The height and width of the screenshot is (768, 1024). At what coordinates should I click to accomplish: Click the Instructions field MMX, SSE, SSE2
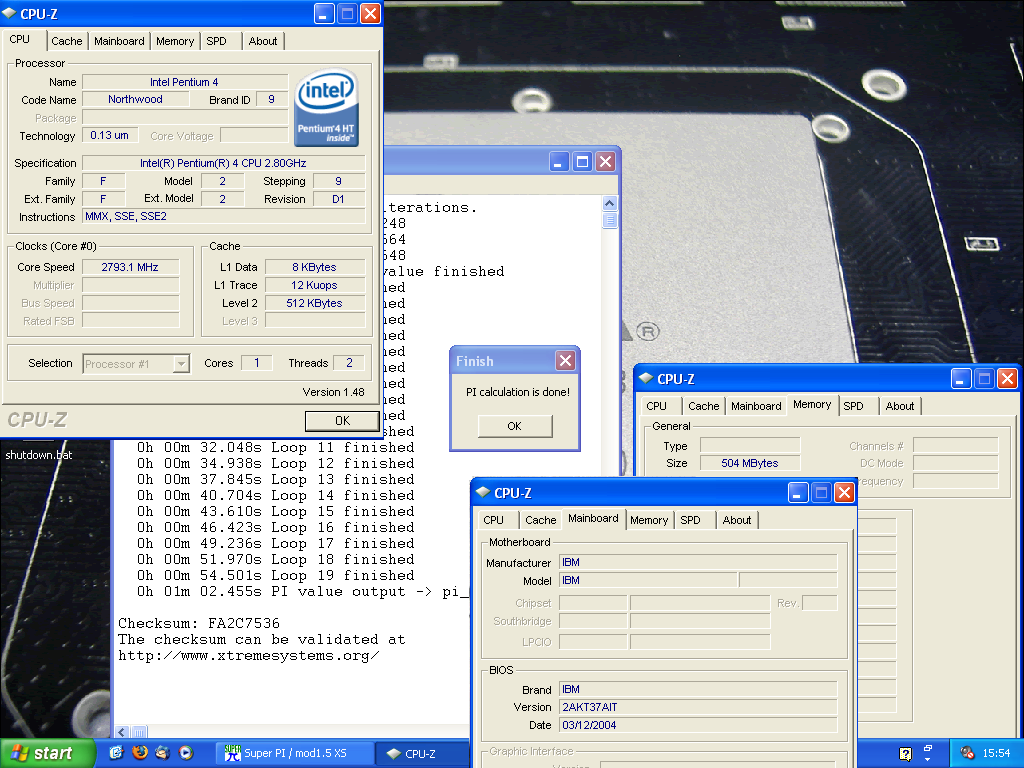[x=223, y=216]
